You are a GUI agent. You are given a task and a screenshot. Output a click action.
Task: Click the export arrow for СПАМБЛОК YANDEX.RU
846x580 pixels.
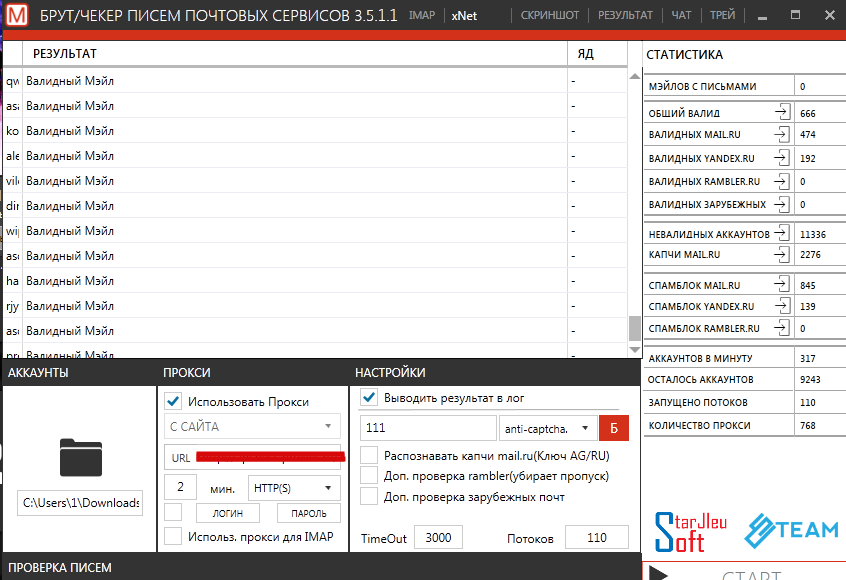pyautogui.click(x=782, y=306)
